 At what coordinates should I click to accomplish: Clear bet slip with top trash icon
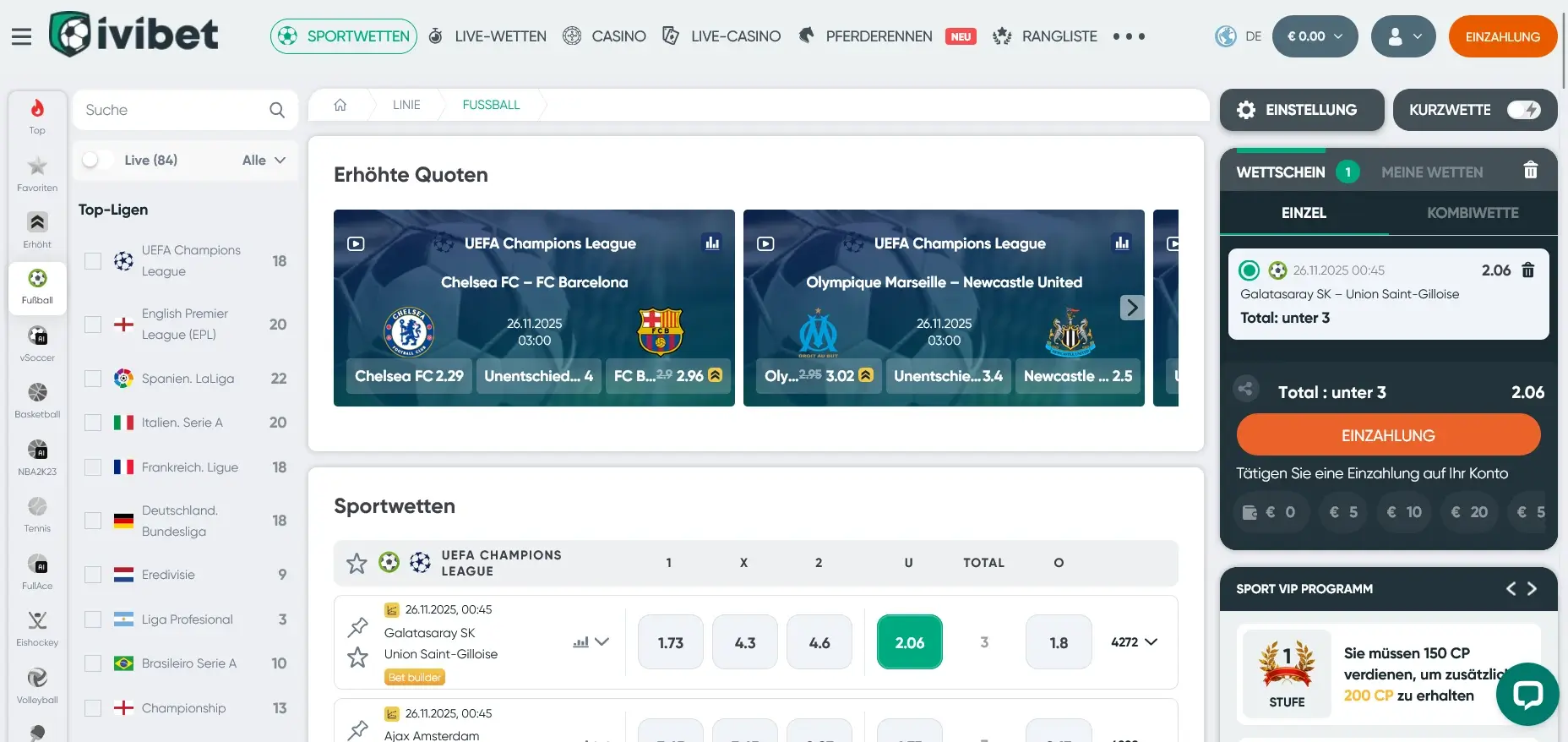1531,171
